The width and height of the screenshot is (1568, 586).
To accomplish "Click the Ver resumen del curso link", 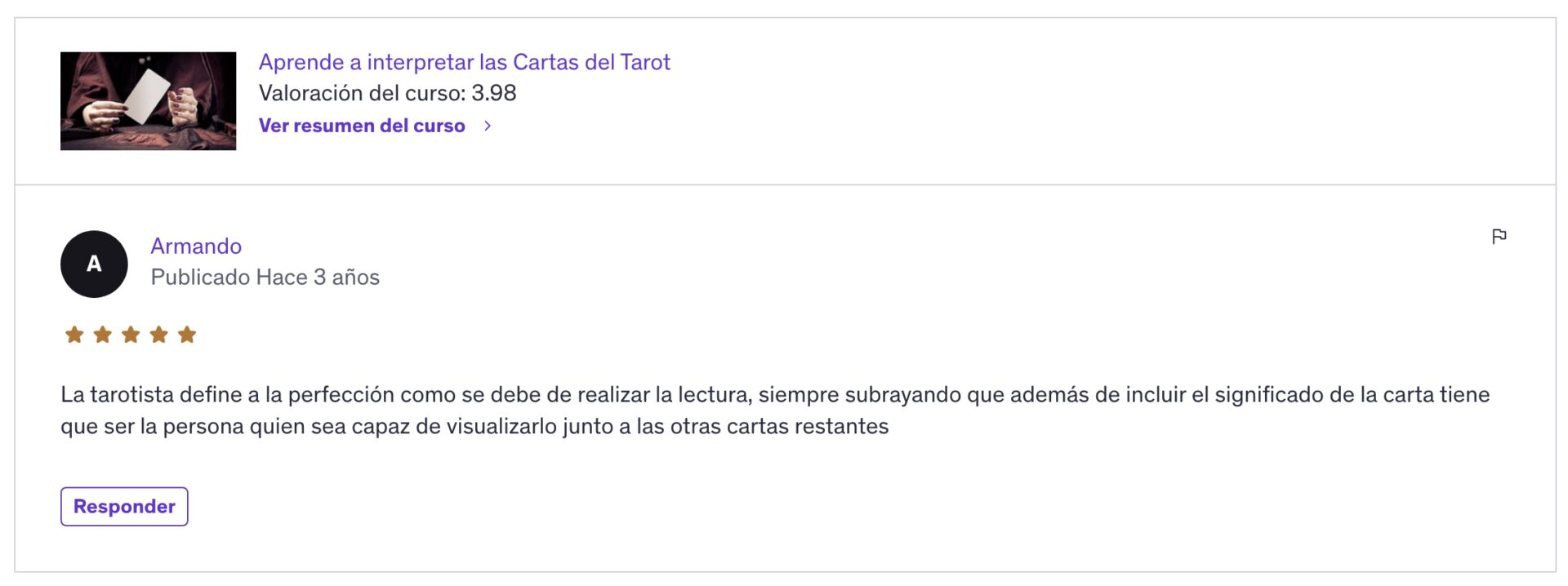I will click(362, 126).
